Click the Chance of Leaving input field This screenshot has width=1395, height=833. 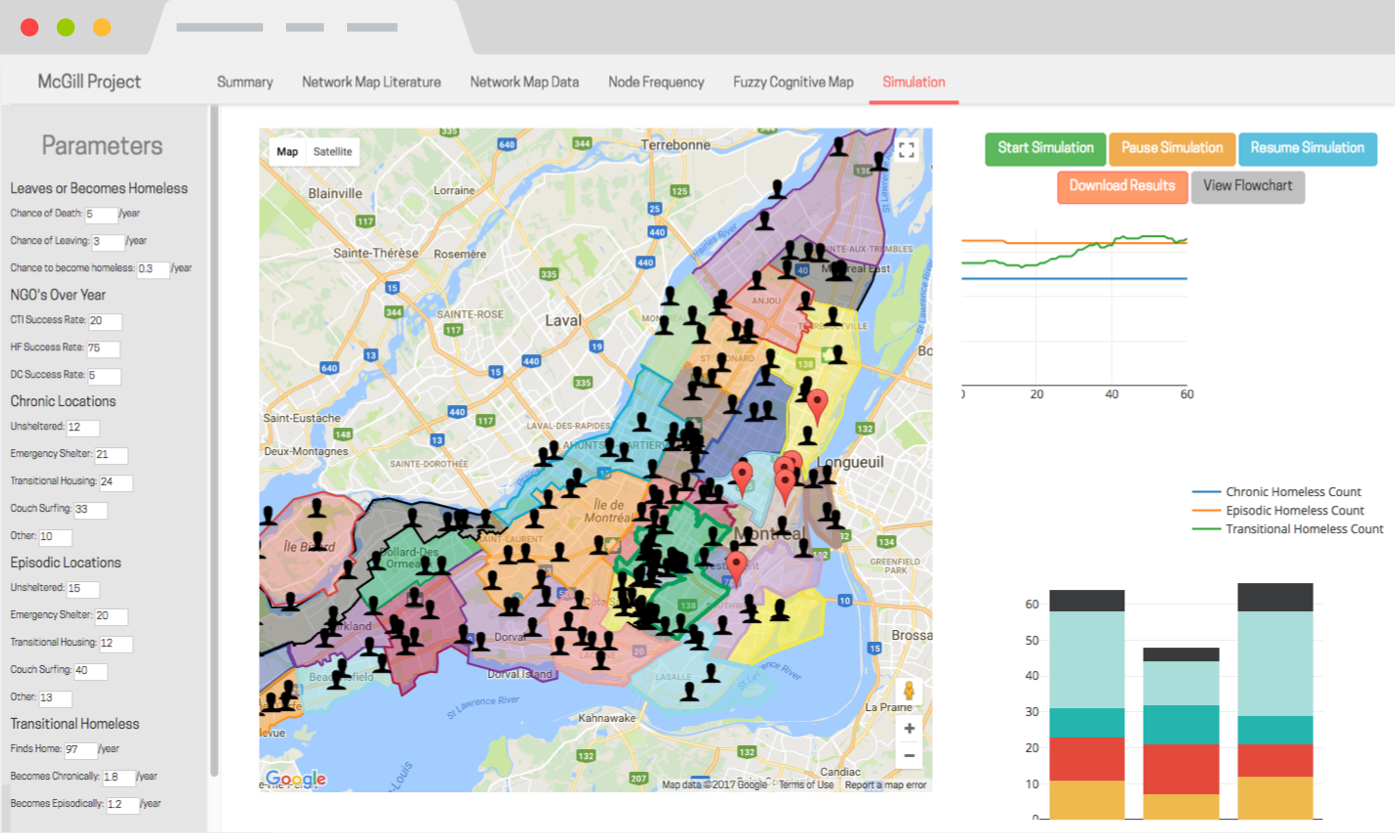[x=108, y=241]
